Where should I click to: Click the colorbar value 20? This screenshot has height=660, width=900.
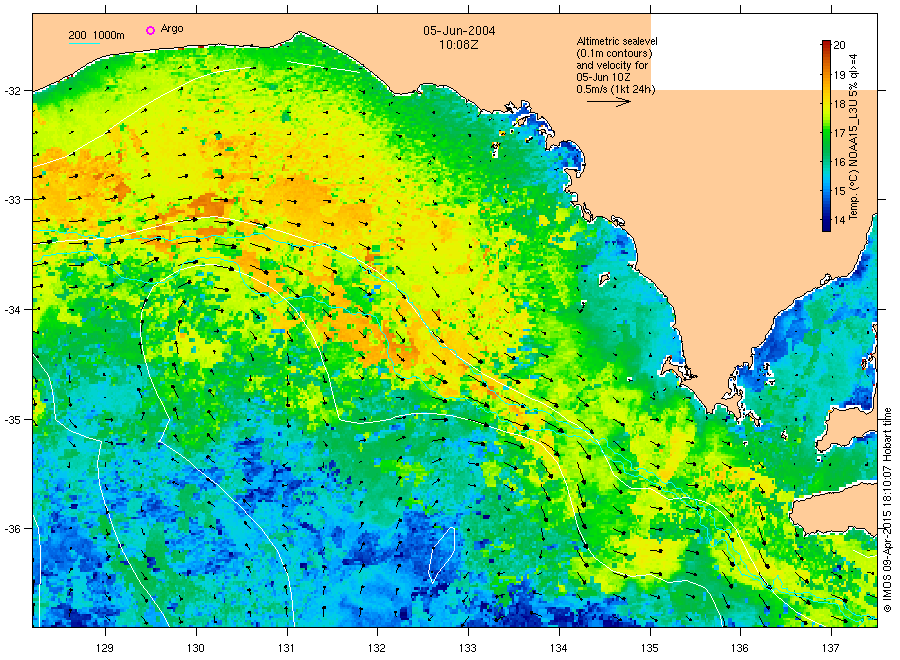(840, 45)
